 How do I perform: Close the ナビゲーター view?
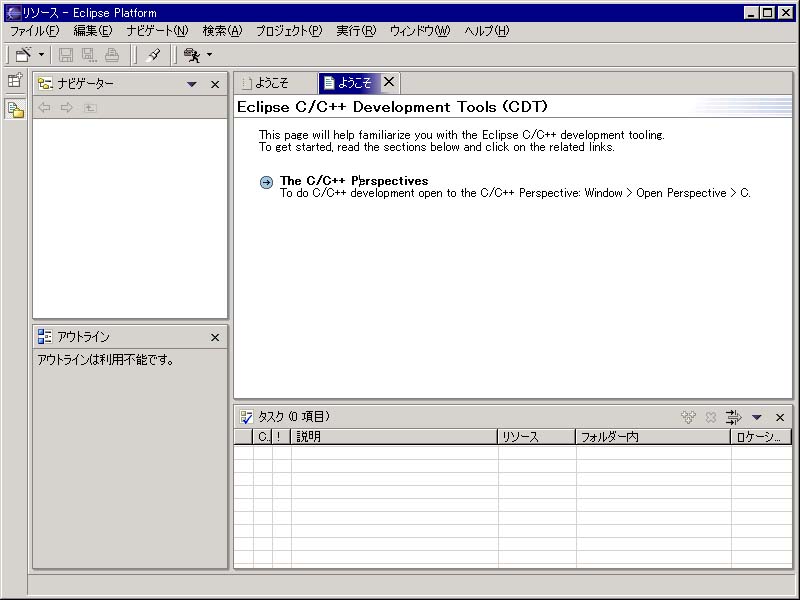[215, 84]
